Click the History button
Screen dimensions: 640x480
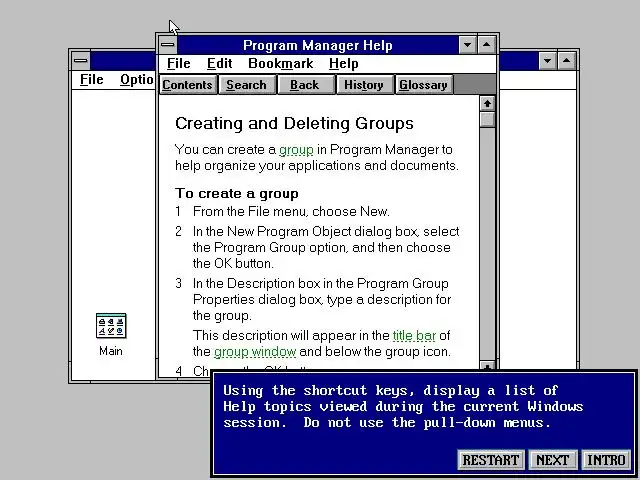pos(364,85)
